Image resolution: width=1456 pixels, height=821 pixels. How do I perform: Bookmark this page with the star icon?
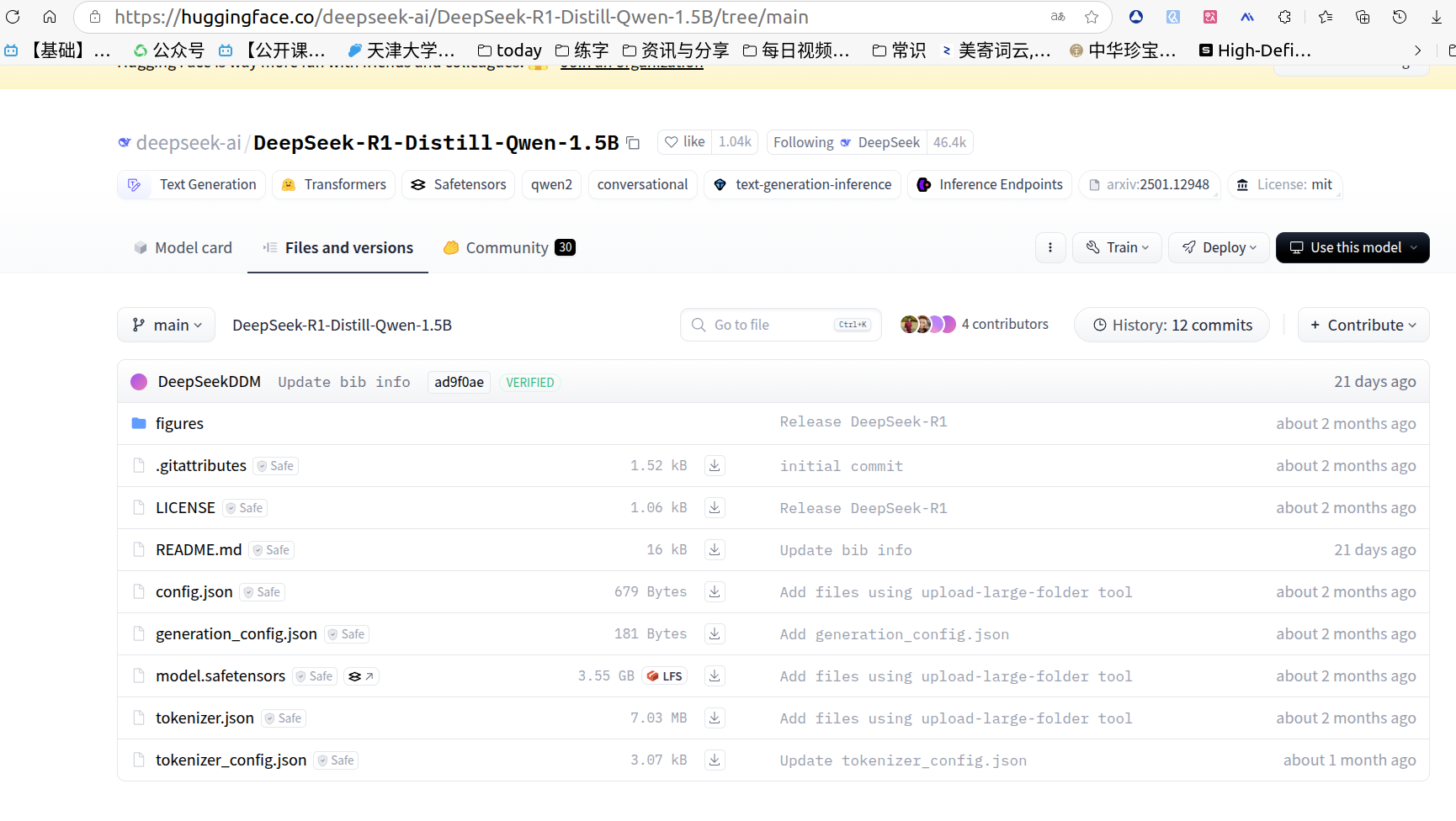1092,17
